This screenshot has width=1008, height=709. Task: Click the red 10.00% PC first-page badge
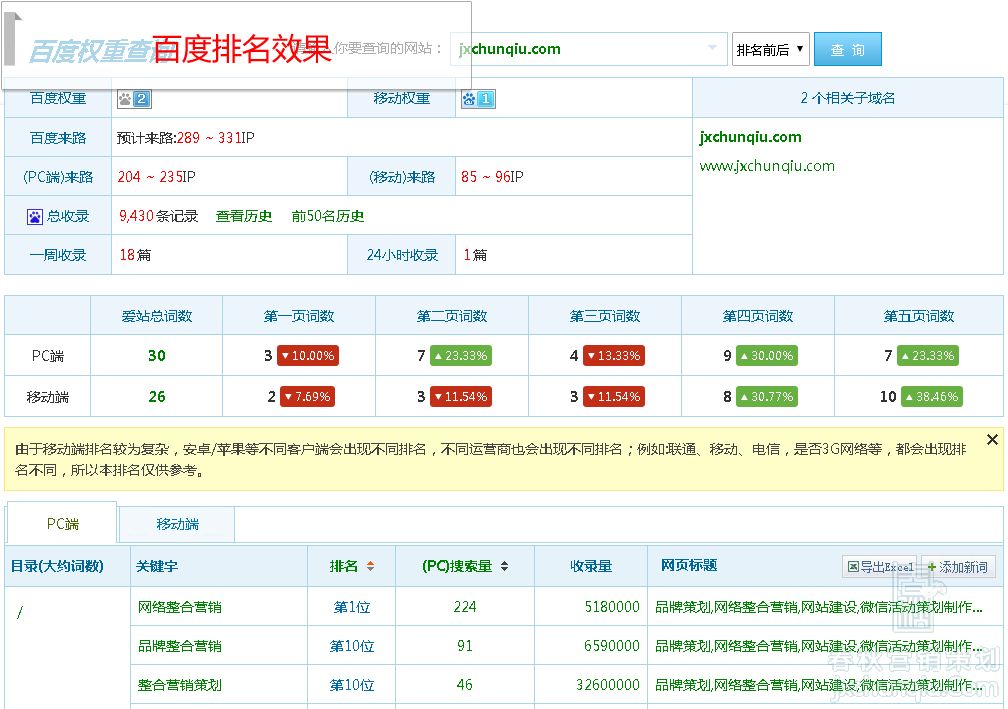(308, 355)
